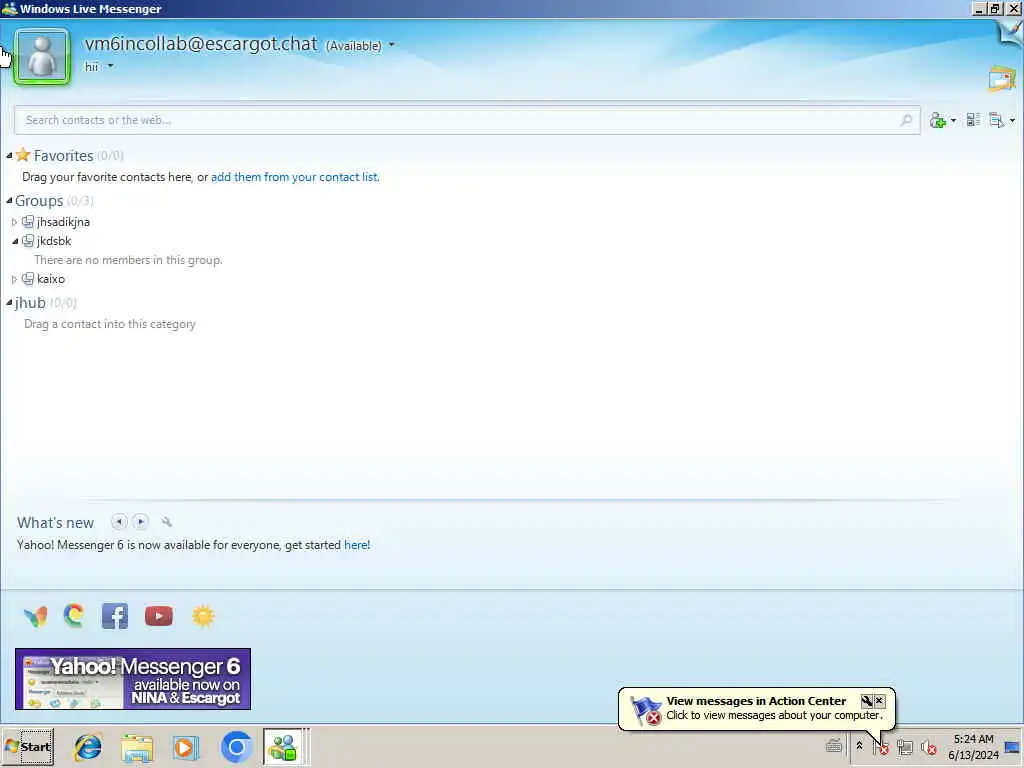Viewport: 1024px width, 768px height.
Task: Collapse the Groups category
Action: pyautogui.click(x=9, y=200)
